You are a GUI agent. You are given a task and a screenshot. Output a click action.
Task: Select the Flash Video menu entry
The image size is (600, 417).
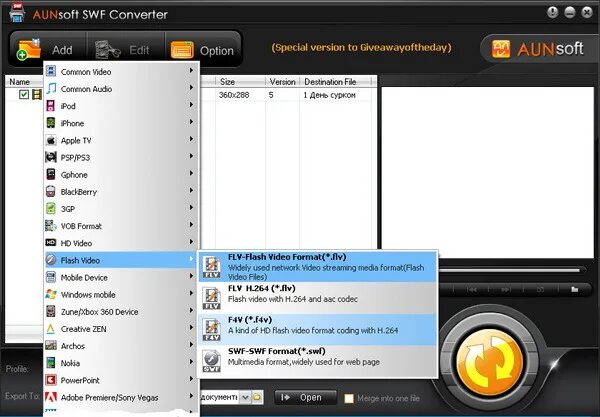[x=121, y=260]
